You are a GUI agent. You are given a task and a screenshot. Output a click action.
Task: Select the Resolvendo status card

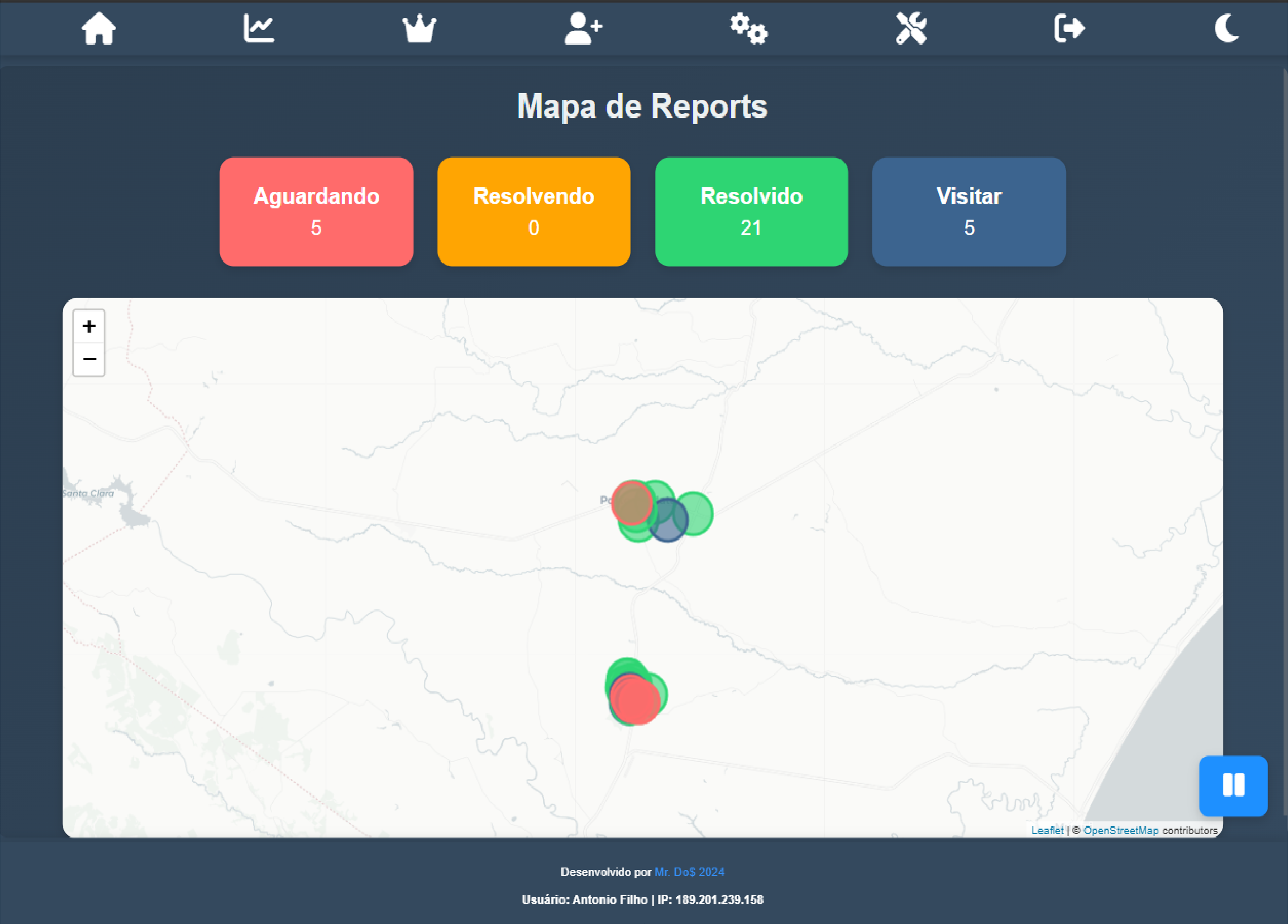pos(534,212)
